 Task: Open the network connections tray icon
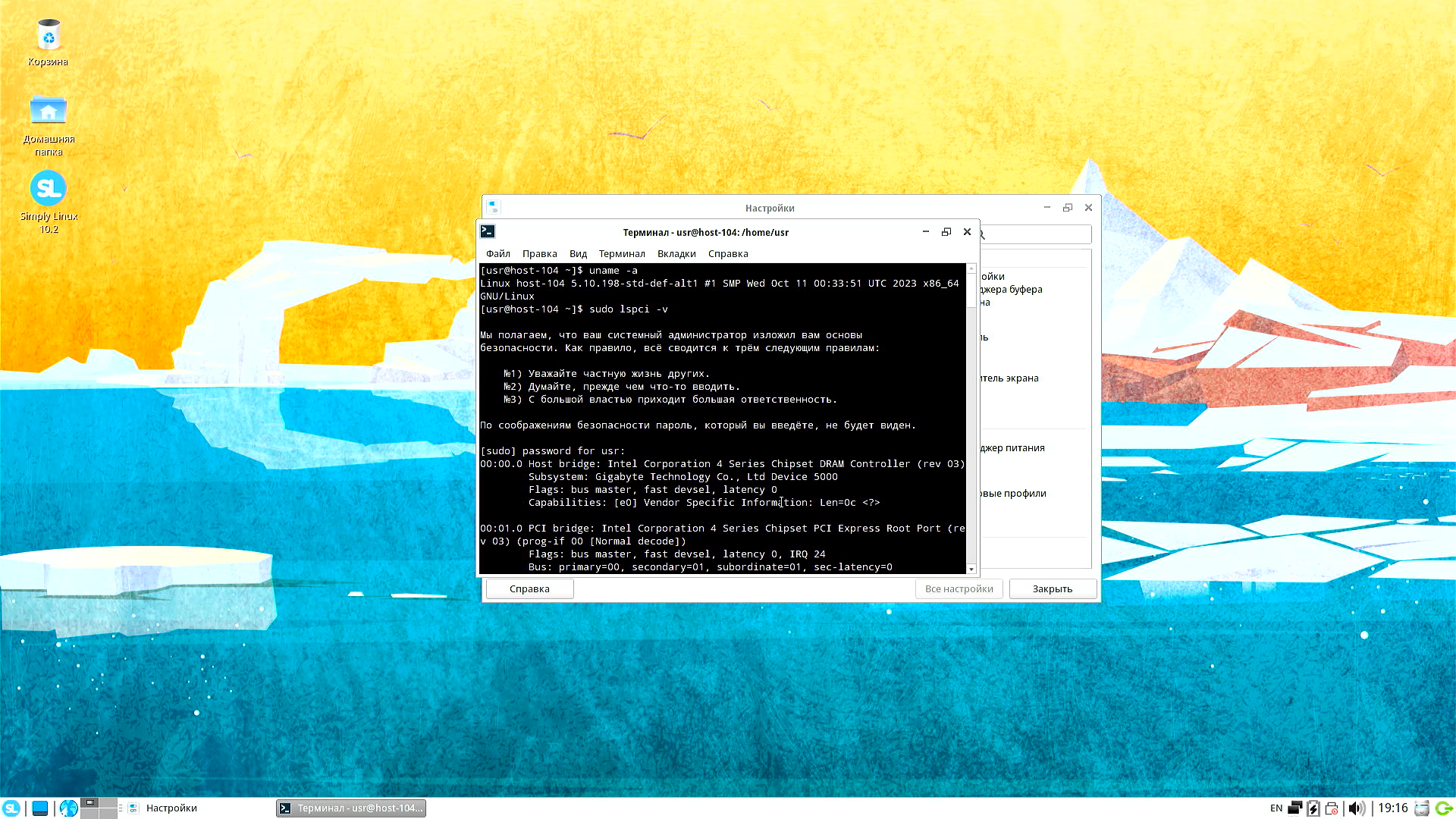point(1294,808)
